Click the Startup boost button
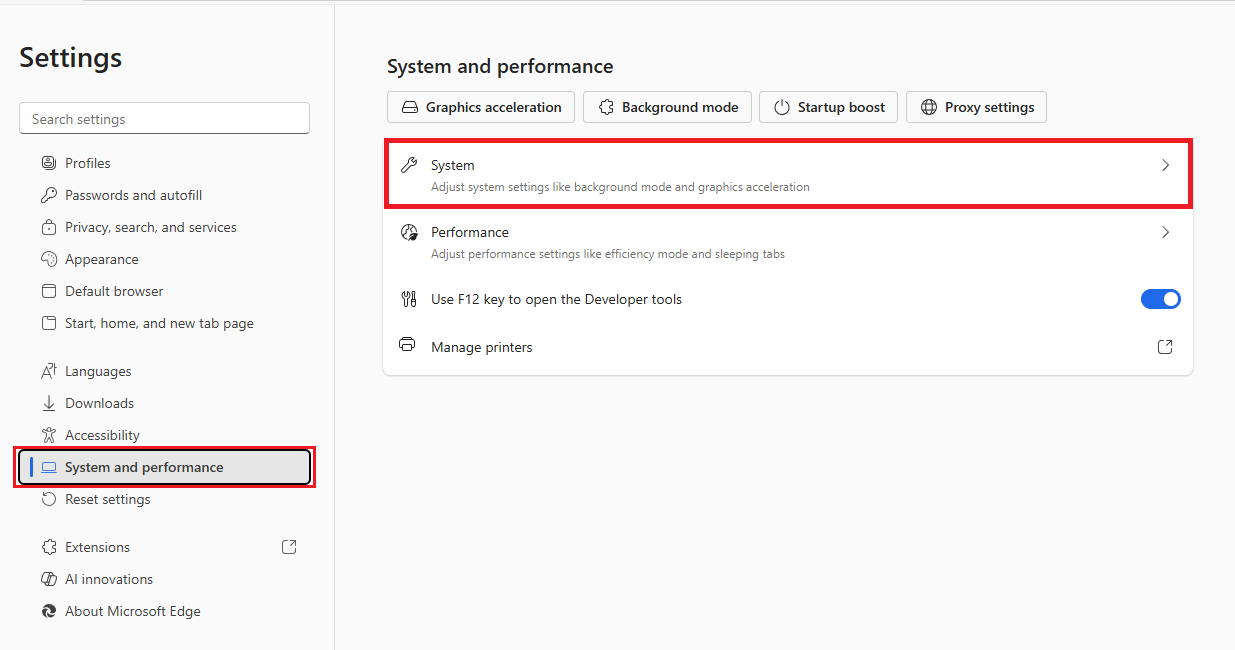1235x650 pixels. click(828, 107)
